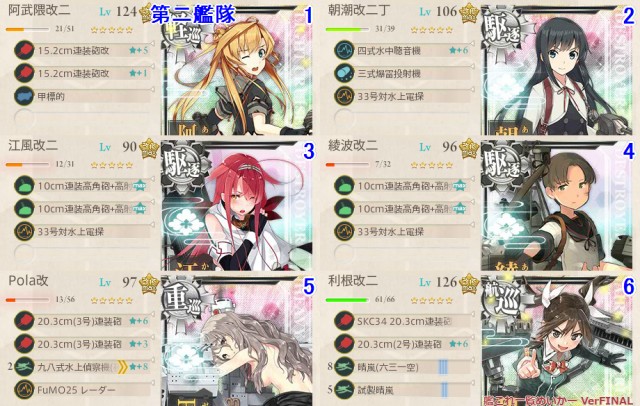Select the 四式水中聴音機 sonar icon
Viewport: 640px width, 406px height.
coord(344,50)
